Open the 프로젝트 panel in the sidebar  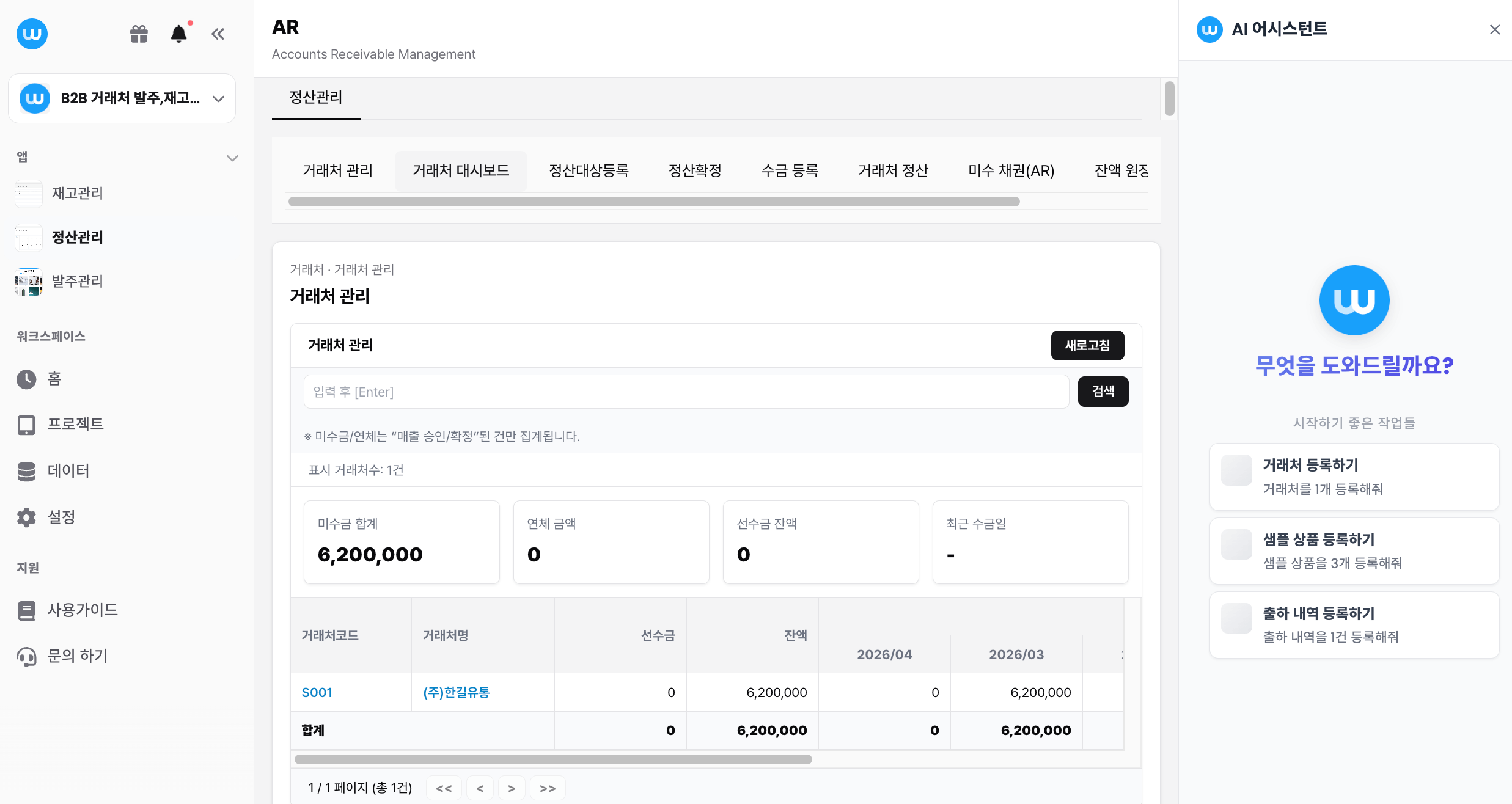(x=76, y=424)
